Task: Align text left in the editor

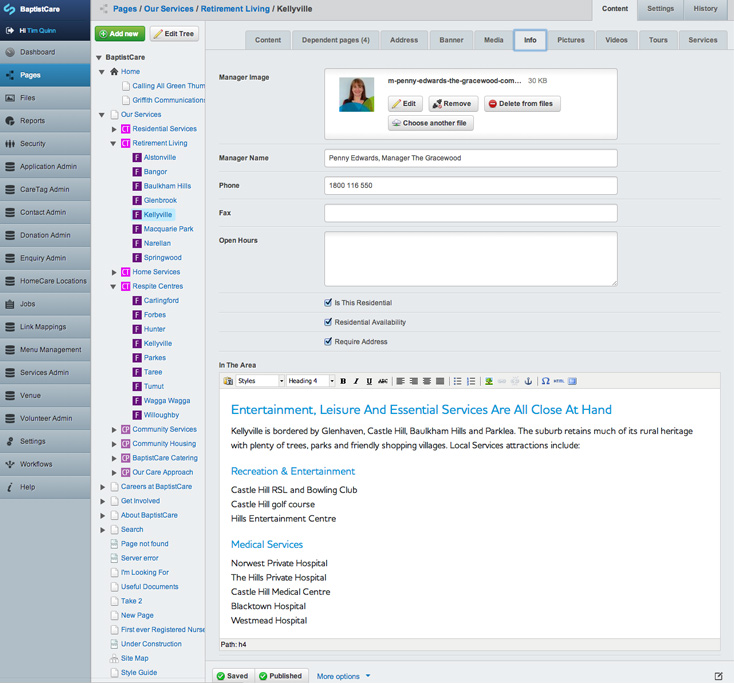Action: tap(401, 381)
